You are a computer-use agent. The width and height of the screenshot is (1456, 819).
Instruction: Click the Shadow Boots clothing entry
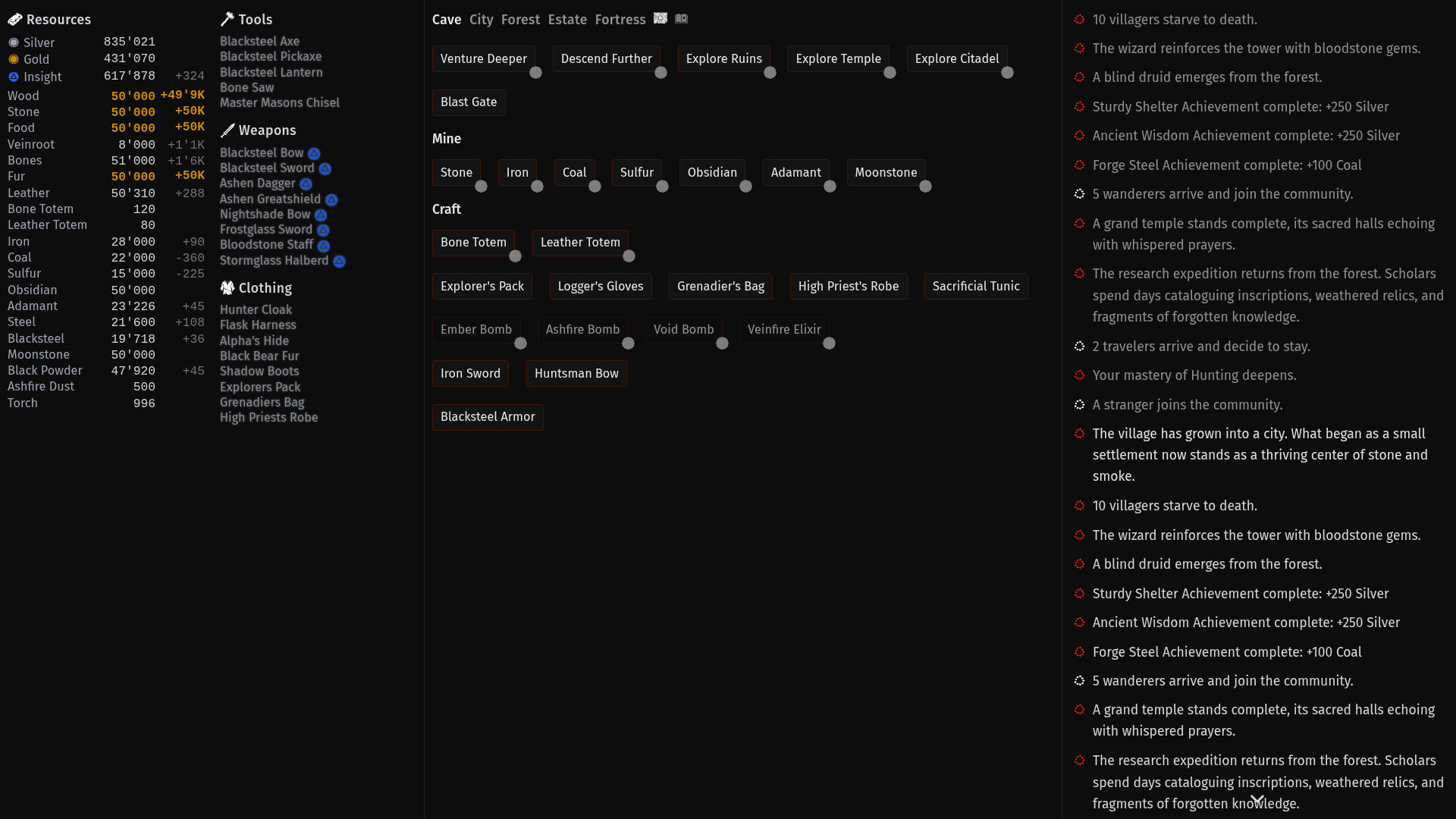click(259, 372)
